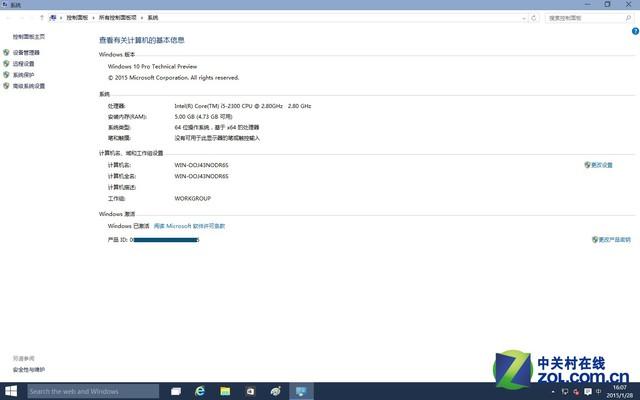This screenshot has width=640, height=400.
Task: Click 更改产品密钥 (Change product key)
Action: [615, 240]
